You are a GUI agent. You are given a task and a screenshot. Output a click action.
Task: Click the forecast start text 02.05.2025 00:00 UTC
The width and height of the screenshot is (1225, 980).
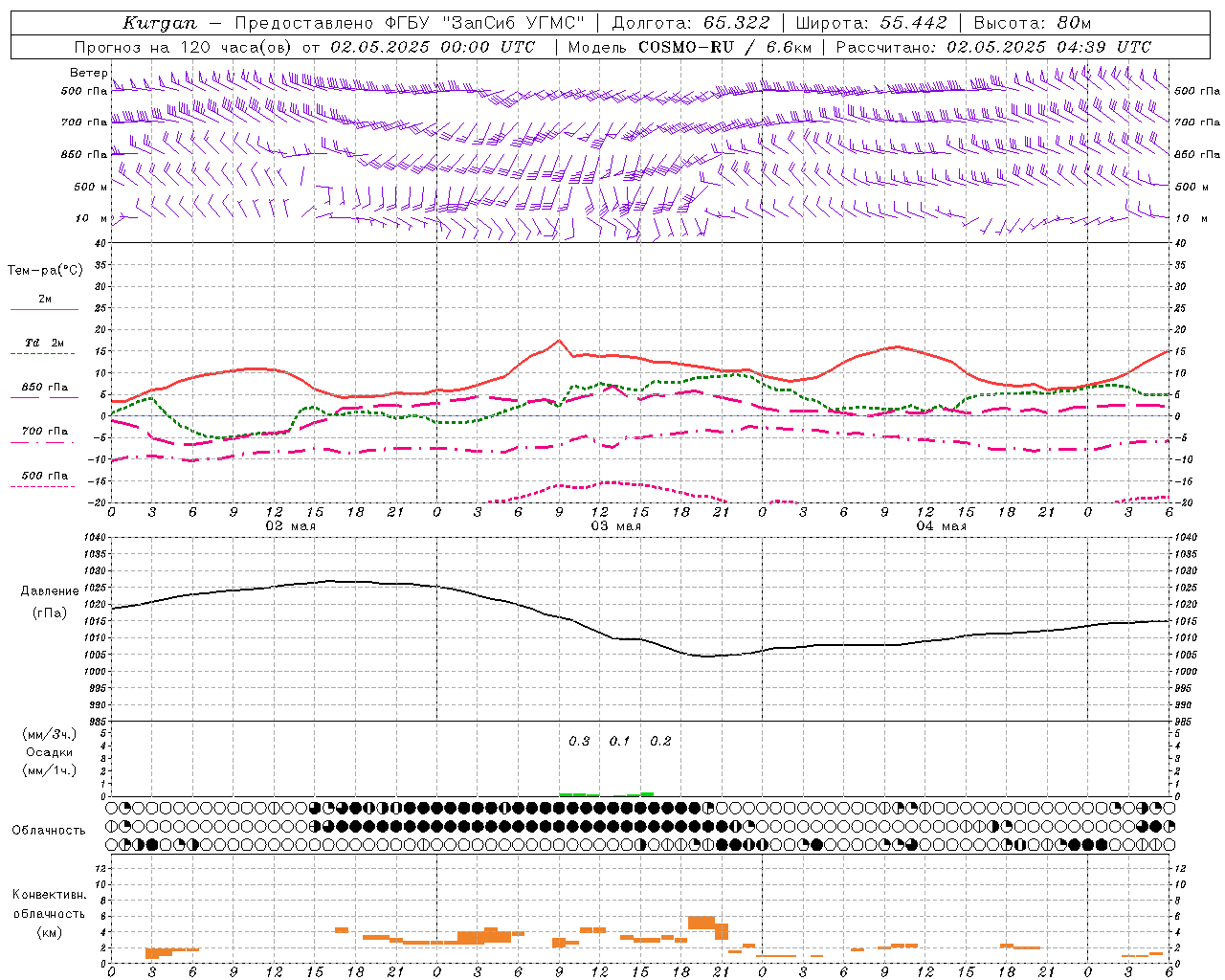[x=433, y=47]
